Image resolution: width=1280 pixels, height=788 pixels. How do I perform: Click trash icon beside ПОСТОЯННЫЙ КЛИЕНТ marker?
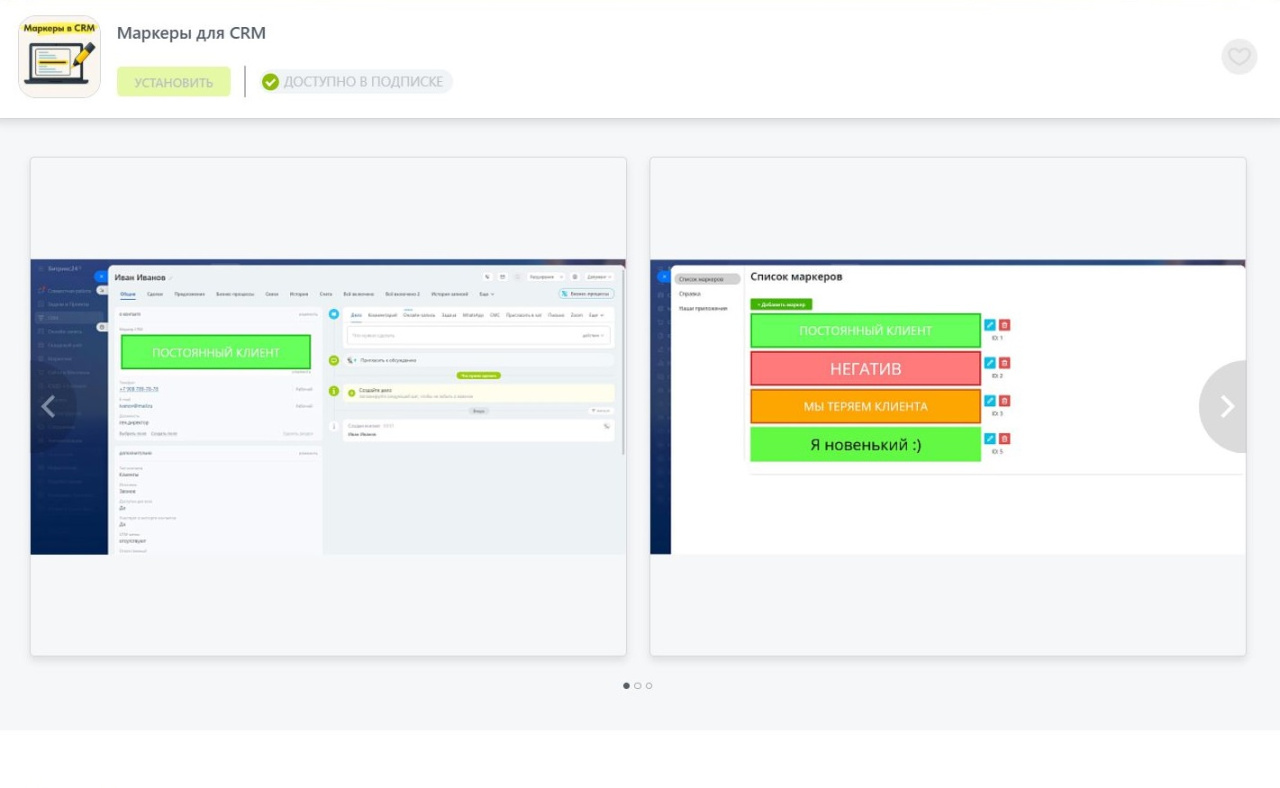click(1004, 325)
